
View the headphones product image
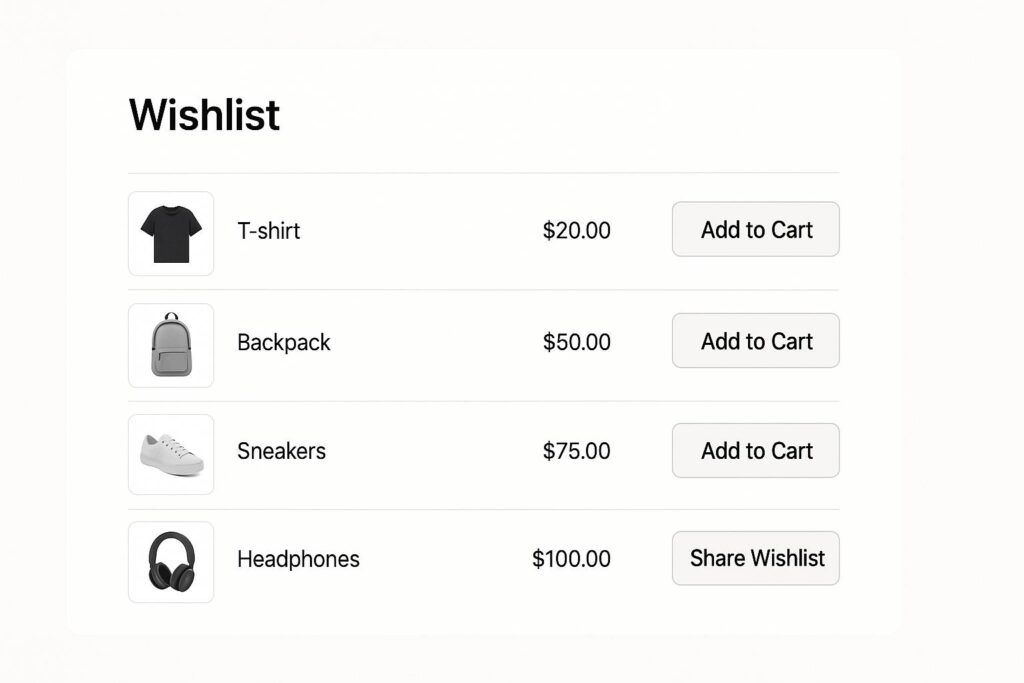pos(171,562)
